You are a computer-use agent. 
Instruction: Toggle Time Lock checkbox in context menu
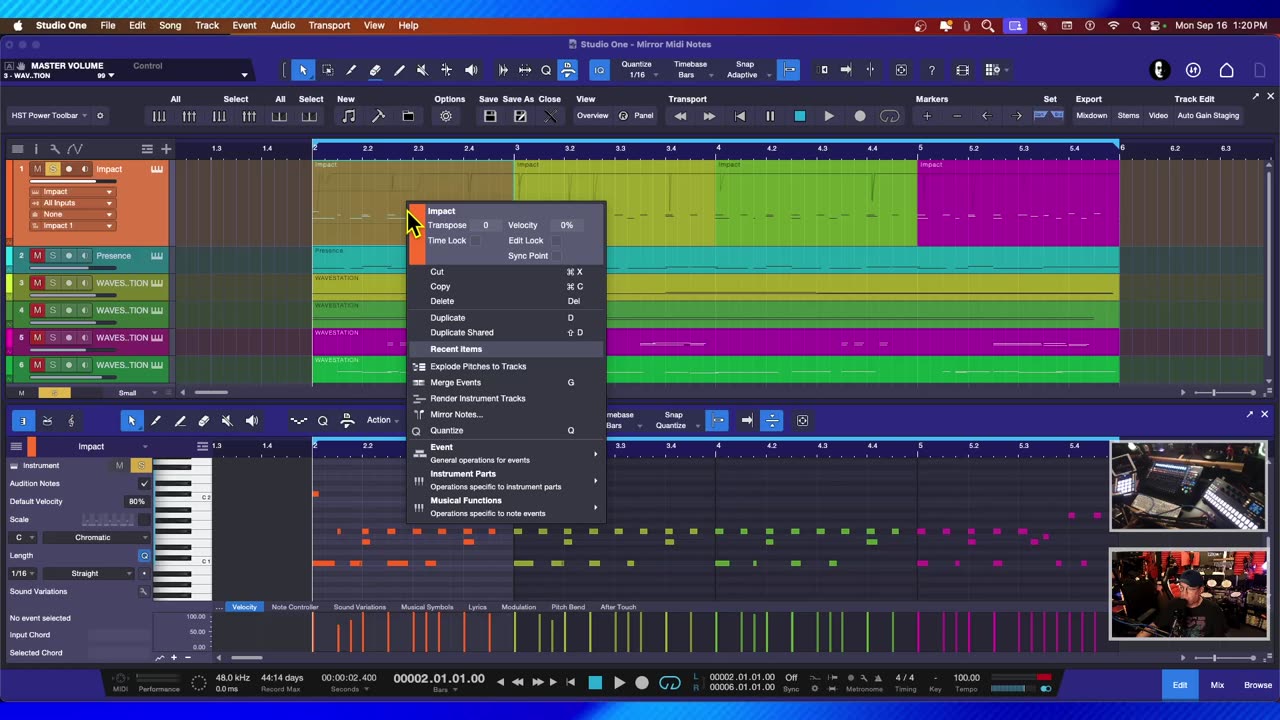click(476, 240)
